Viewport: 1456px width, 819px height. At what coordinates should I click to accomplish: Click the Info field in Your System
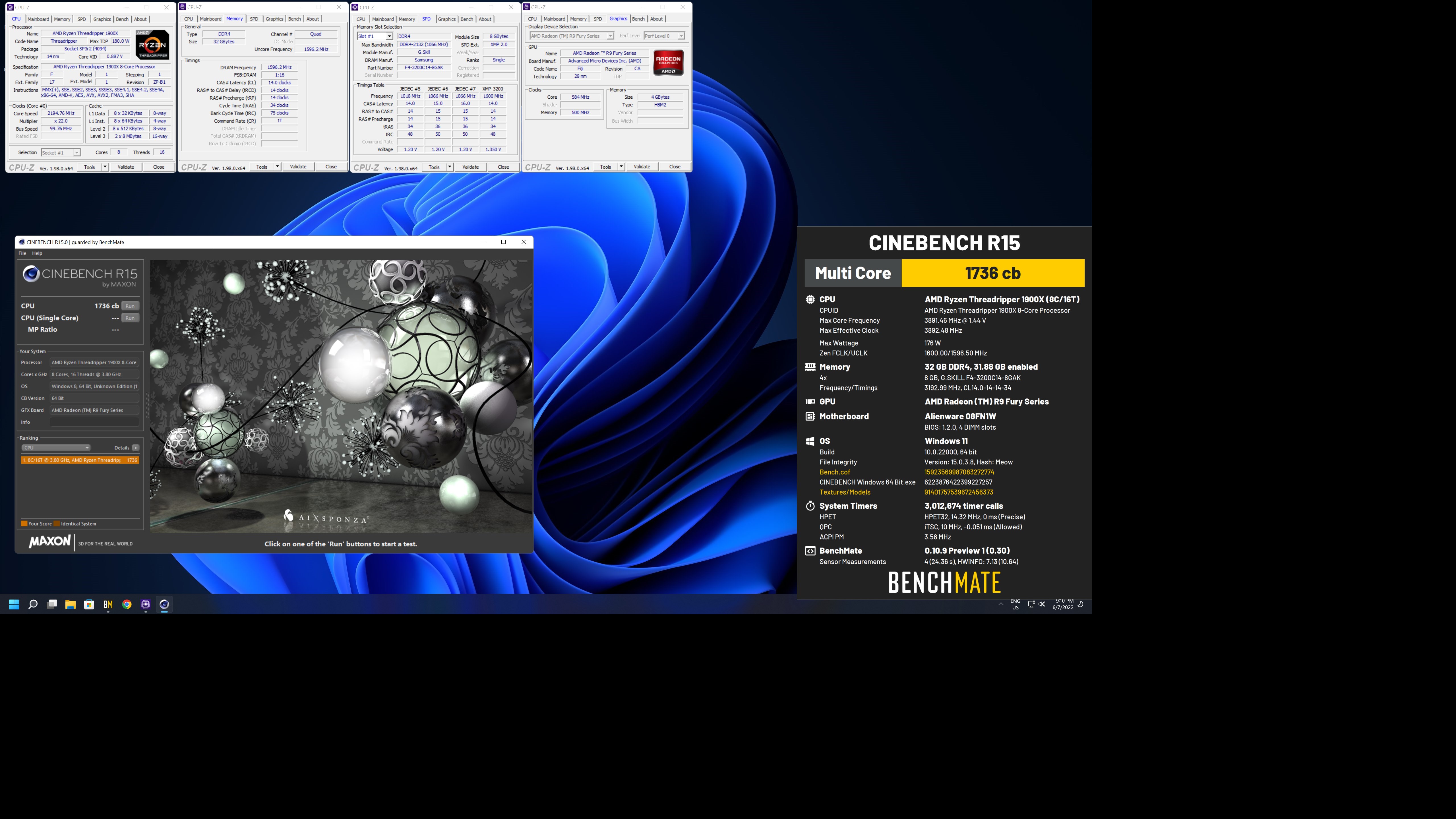[x=94, y=422]
